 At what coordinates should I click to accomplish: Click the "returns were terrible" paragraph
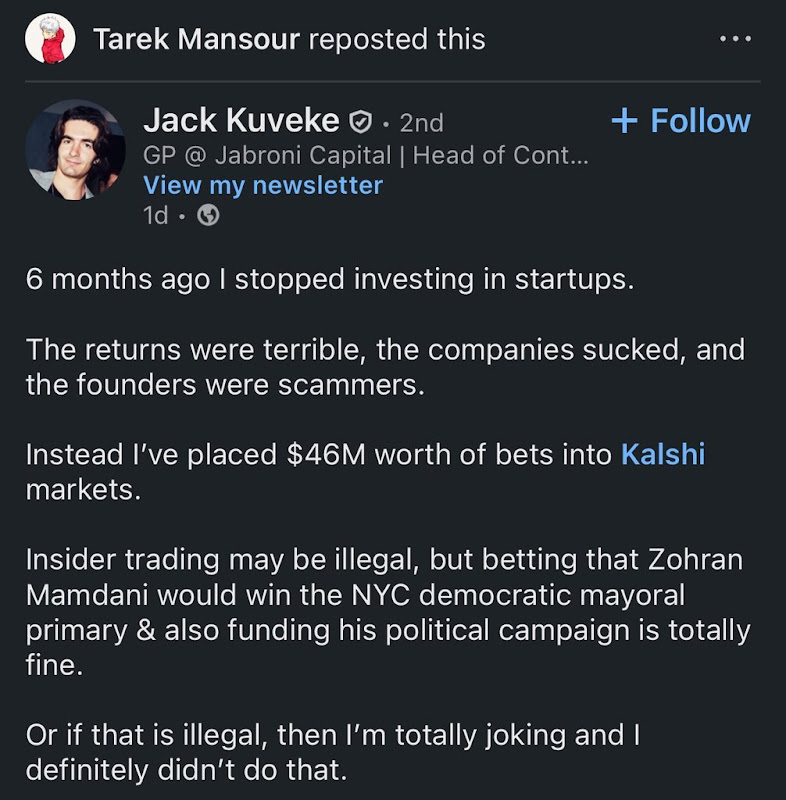(x=385, y=367)
